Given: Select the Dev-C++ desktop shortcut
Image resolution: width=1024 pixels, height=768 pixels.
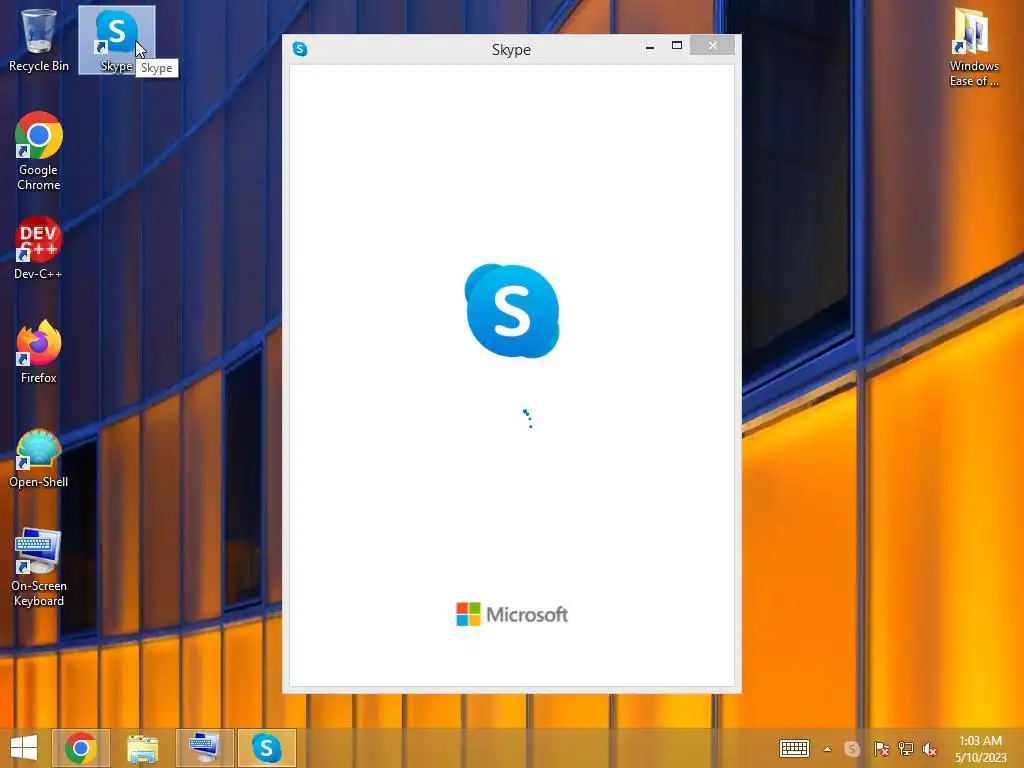Looking at the screenshot, I should (39, 248).
